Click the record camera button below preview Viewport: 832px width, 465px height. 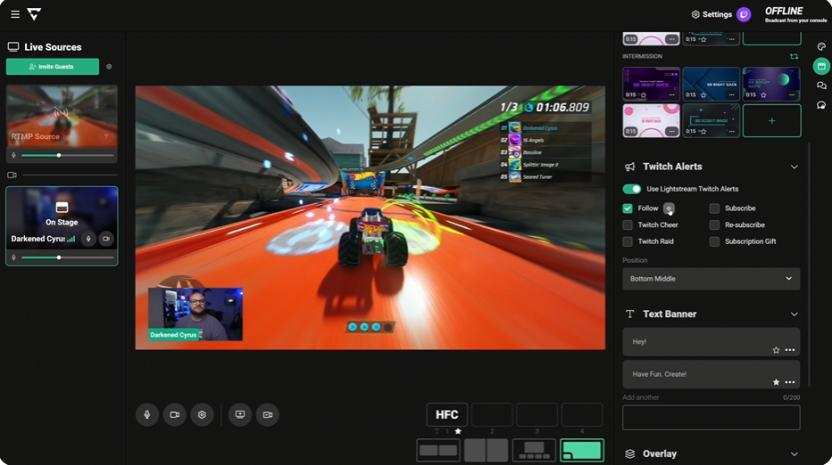[267, 415]
